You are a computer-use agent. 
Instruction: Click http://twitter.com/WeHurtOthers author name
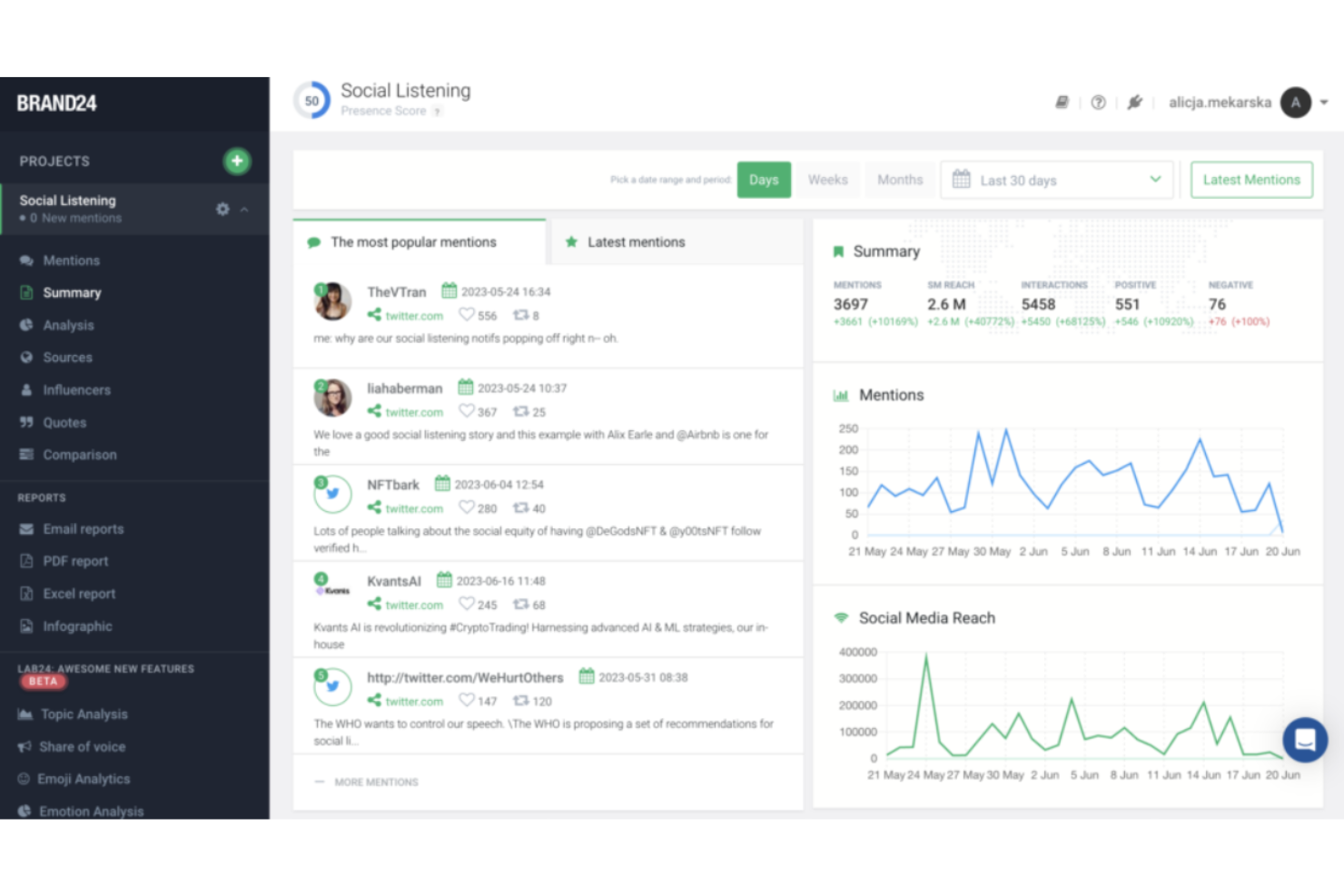tap(465, 677)
